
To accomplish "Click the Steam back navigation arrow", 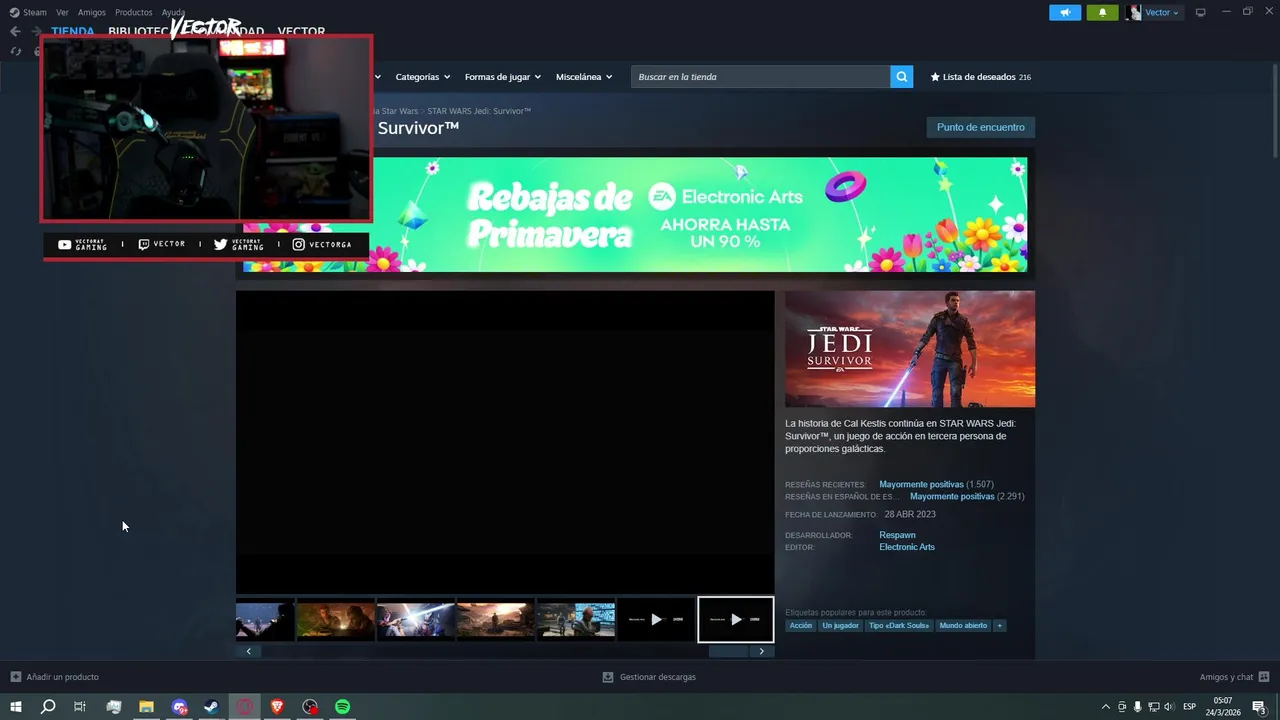I will click(15, 31).
